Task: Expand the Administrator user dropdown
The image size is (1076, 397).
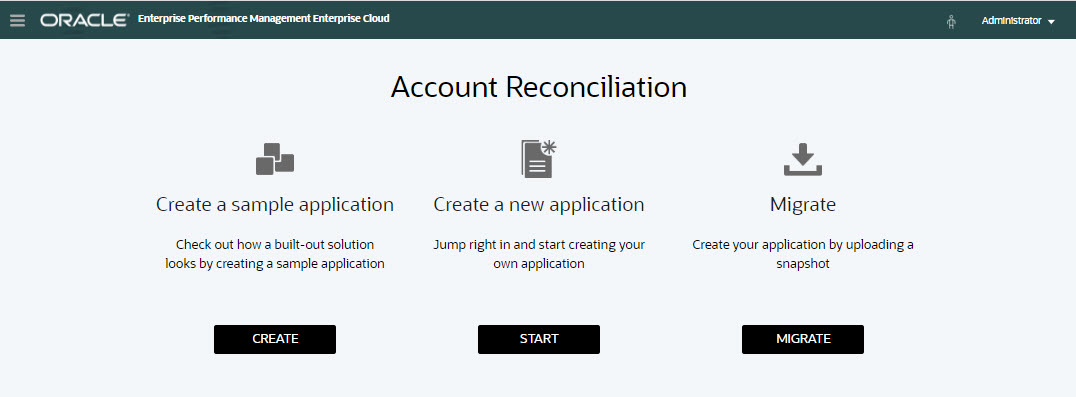Action: 1018,21
